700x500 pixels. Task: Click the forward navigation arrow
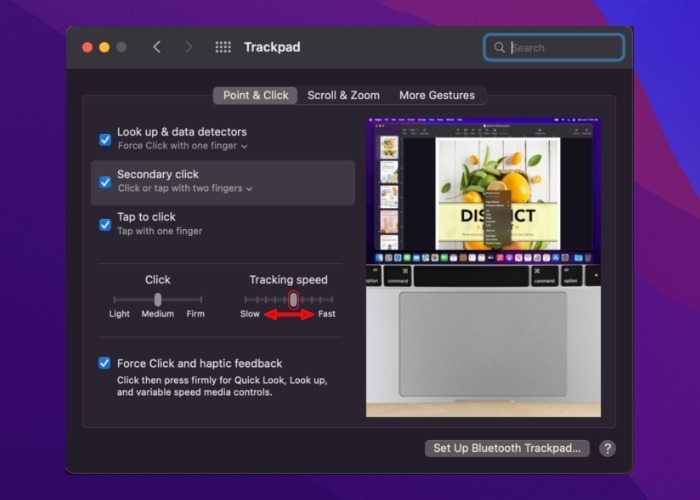tap(188, 47)
